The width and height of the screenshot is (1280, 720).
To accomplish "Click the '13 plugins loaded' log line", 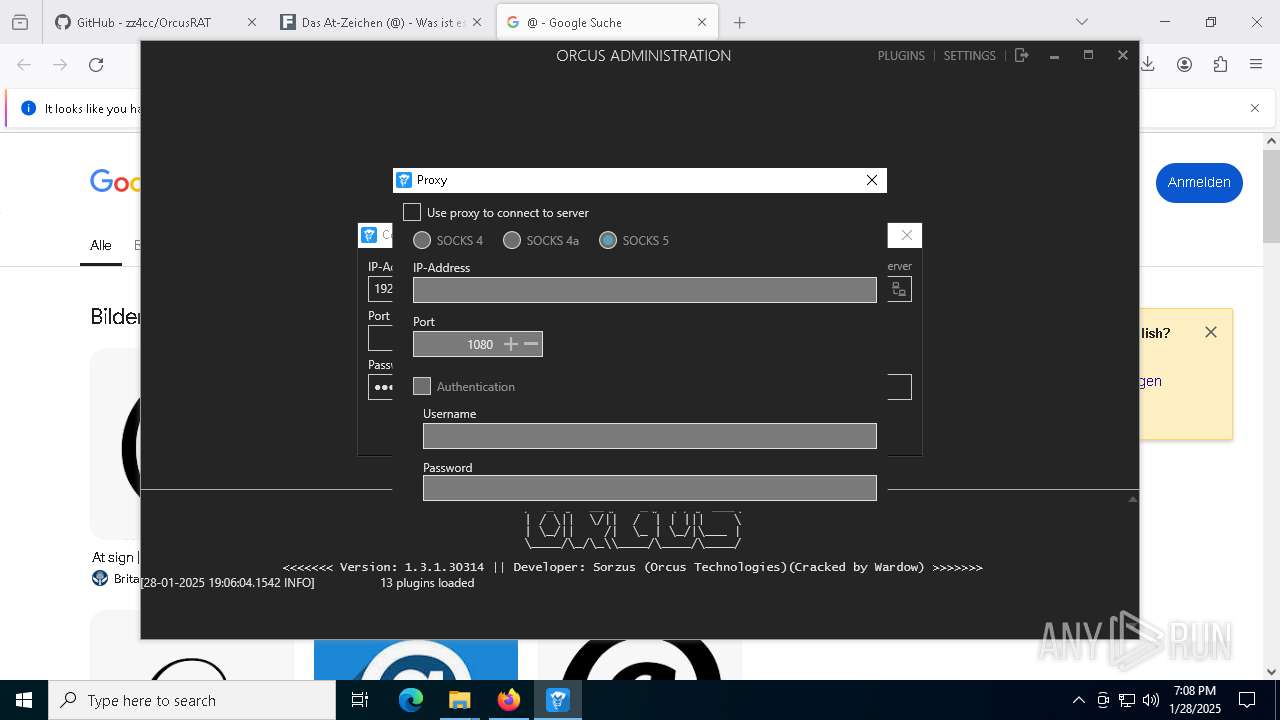I will (427, 583).
